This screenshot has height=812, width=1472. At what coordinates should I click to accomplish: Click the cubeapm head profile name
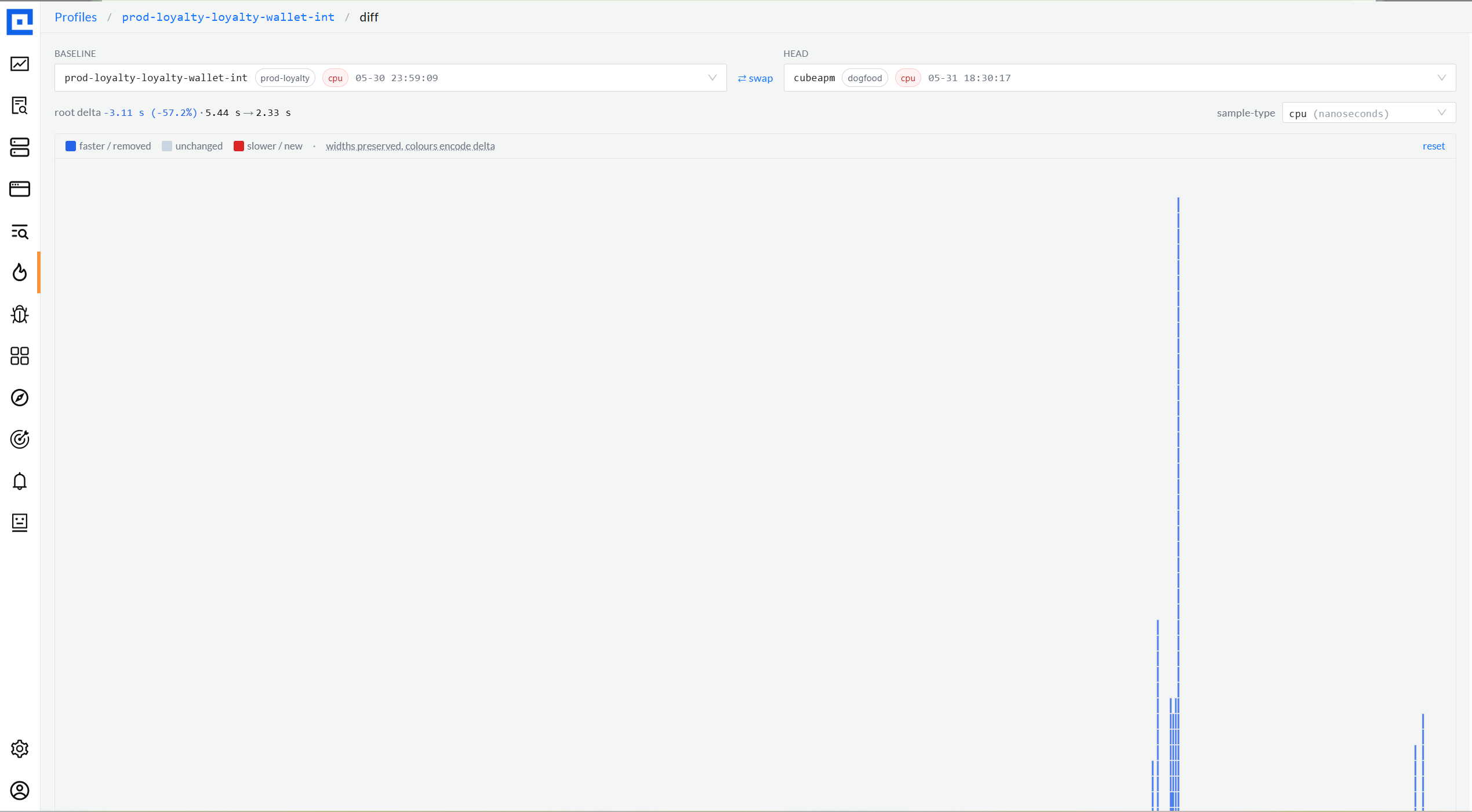tap(814, 78)
